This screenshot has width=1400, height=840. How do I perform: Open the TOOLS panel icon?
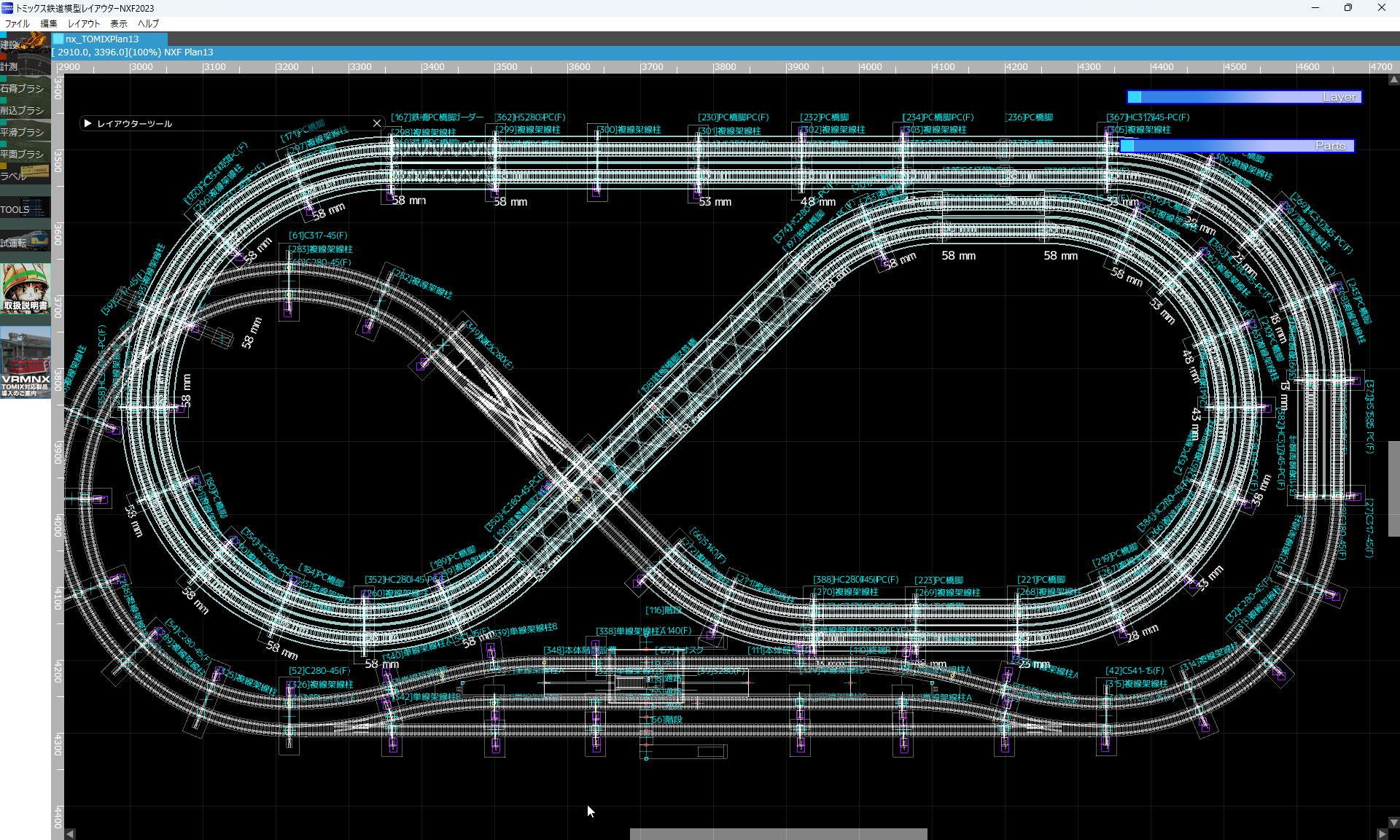tap(25, 209)
